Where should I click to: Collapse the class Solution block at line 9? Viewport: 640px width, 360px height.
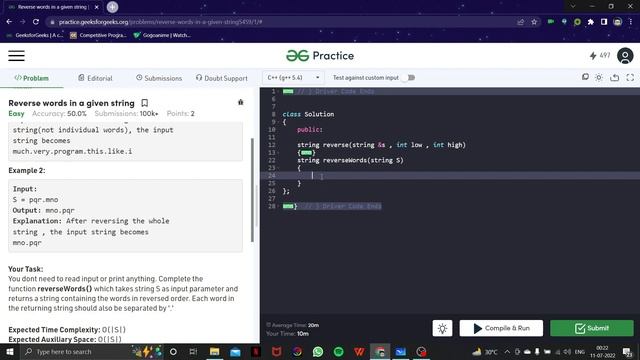click(x=278, y=122)
